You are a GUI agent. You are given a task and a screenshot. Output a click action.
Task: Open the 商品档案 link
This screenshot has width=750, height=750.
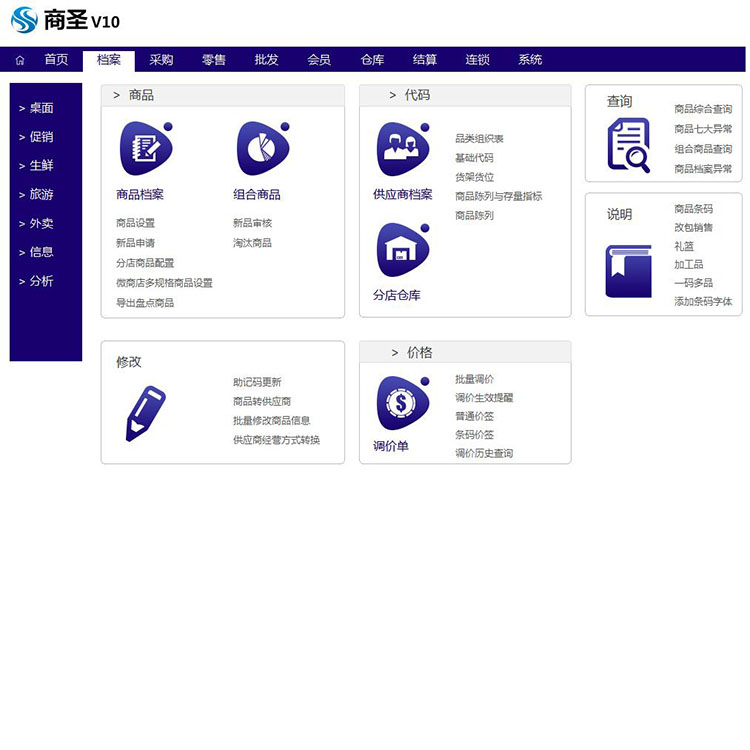pos(140,195)
